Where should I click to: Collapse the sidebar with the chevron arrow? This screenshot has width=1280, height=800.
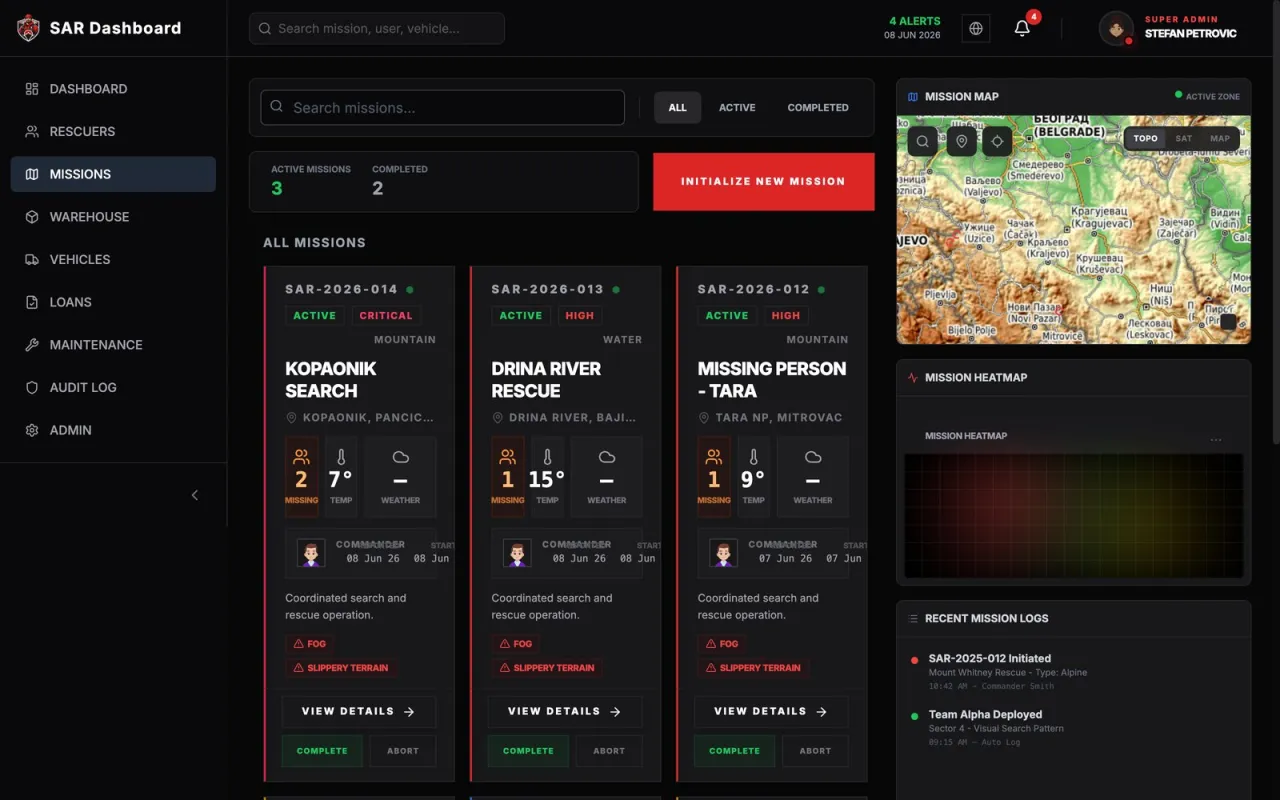pos(195,495)
